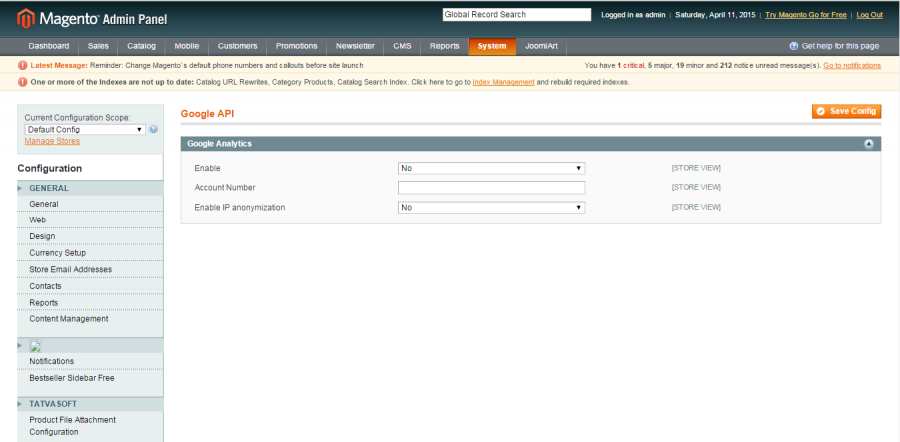The height and width of the screenshot is (442, 900).
Task: Click the Enable IP anonymization label
Action: click(240, 207)
